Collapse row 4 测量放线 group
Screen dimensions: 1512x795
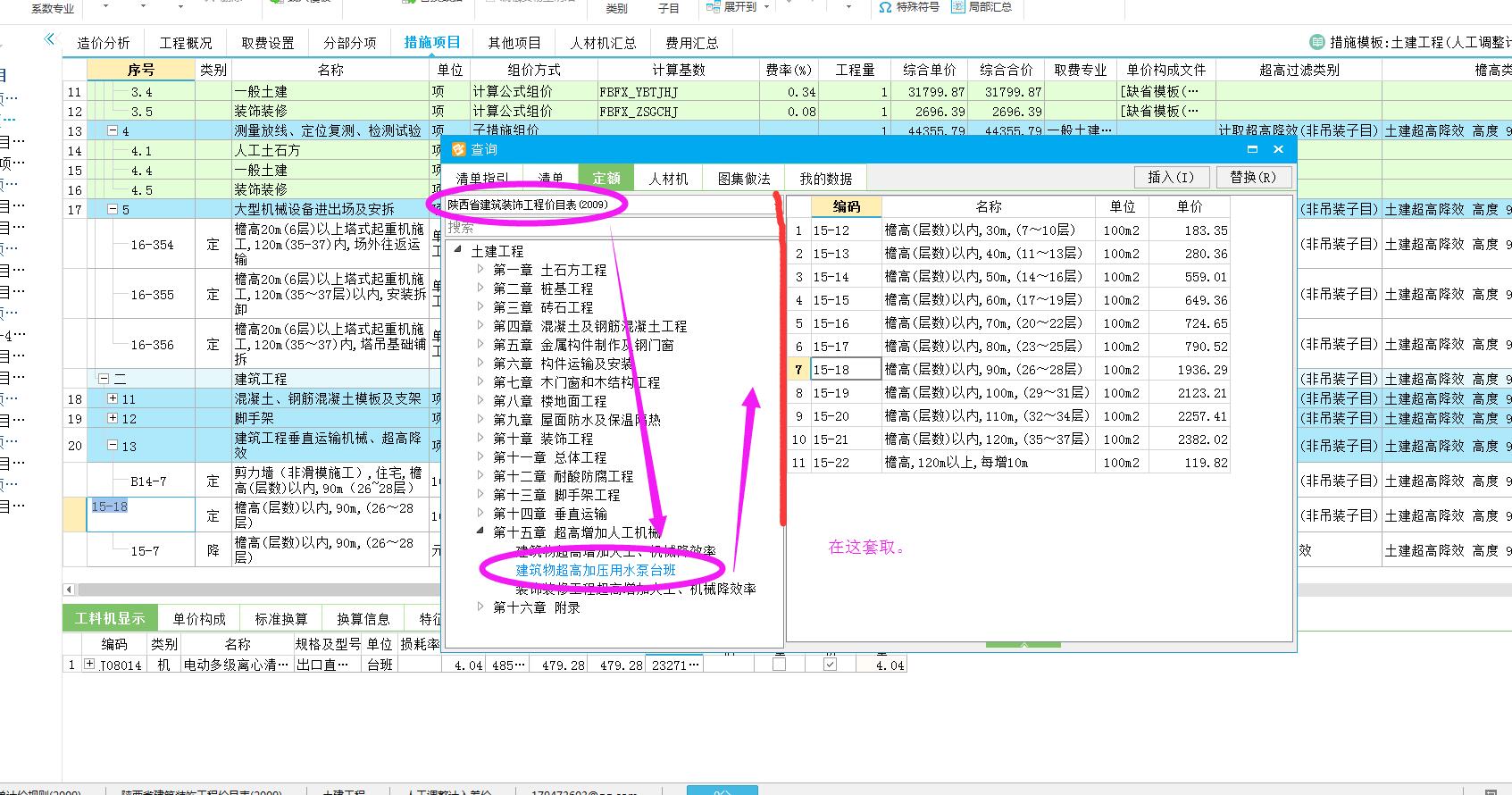click(113, 130)
